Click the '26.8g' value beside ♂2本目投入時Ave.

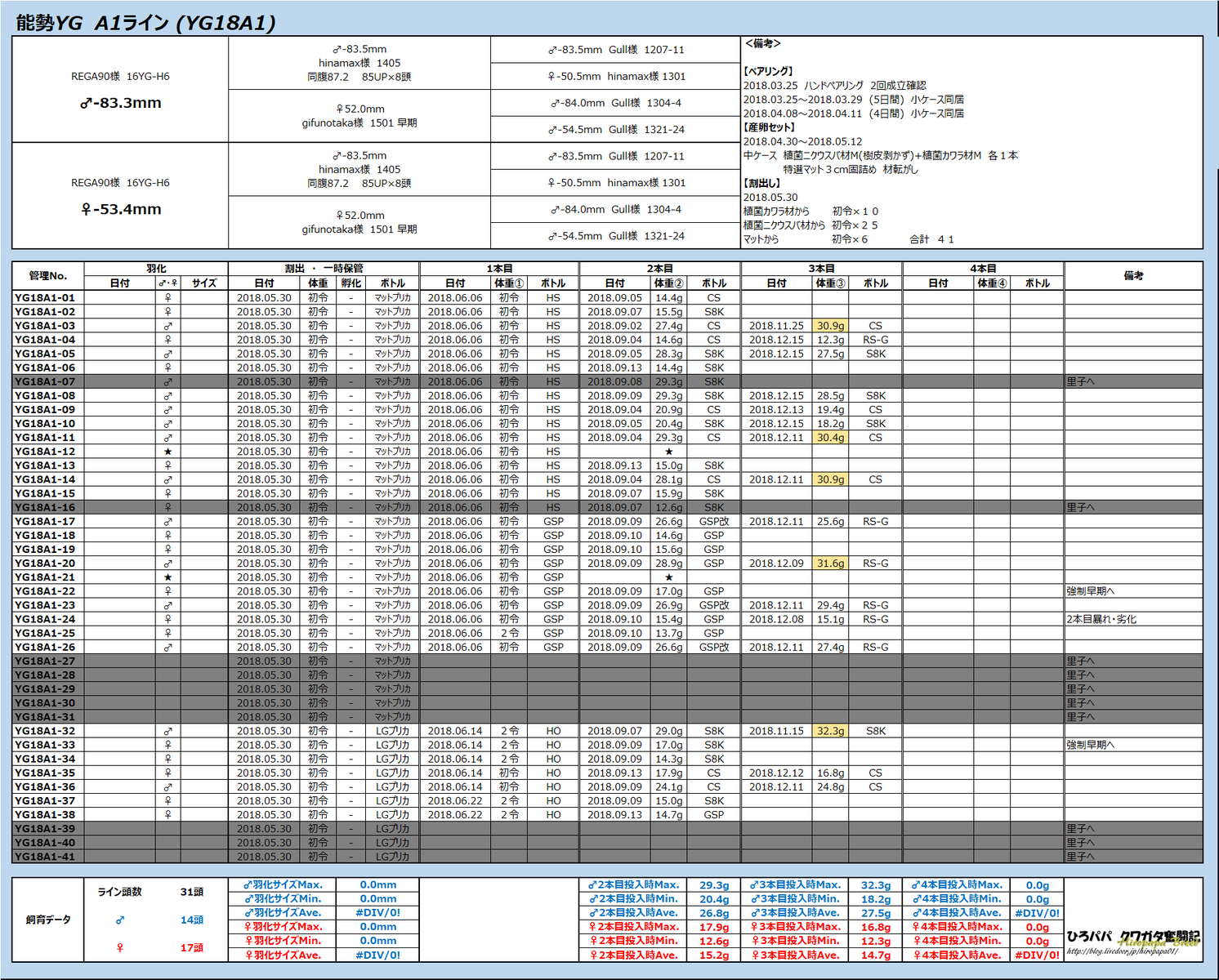click(714, 913)
